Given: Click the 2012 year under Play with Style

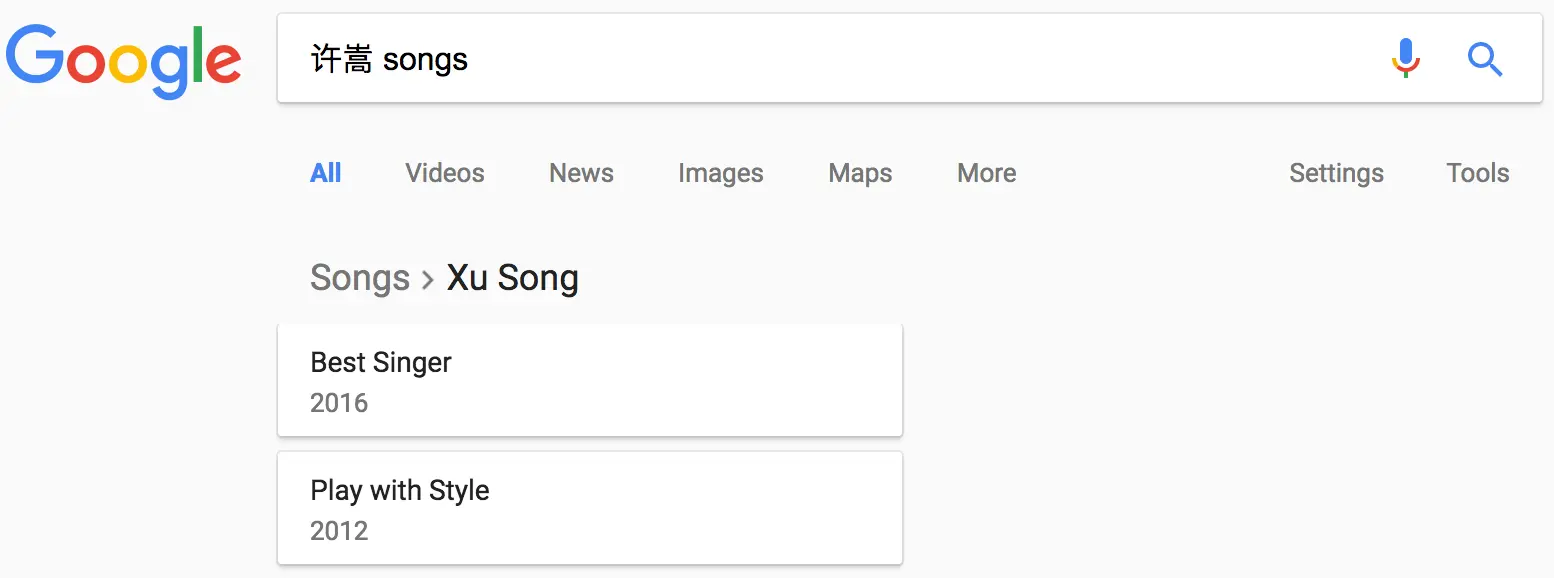Looking at the screenshot, I should (339, 531).
